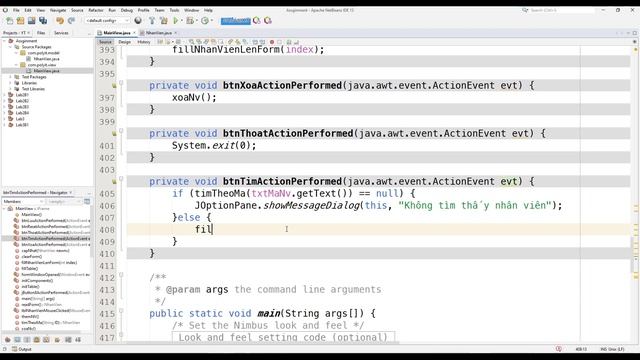The width and height of the screenshot is (640, 360).
Task: Select the NhanVien.java editor tab
Action: pos(159,33)
